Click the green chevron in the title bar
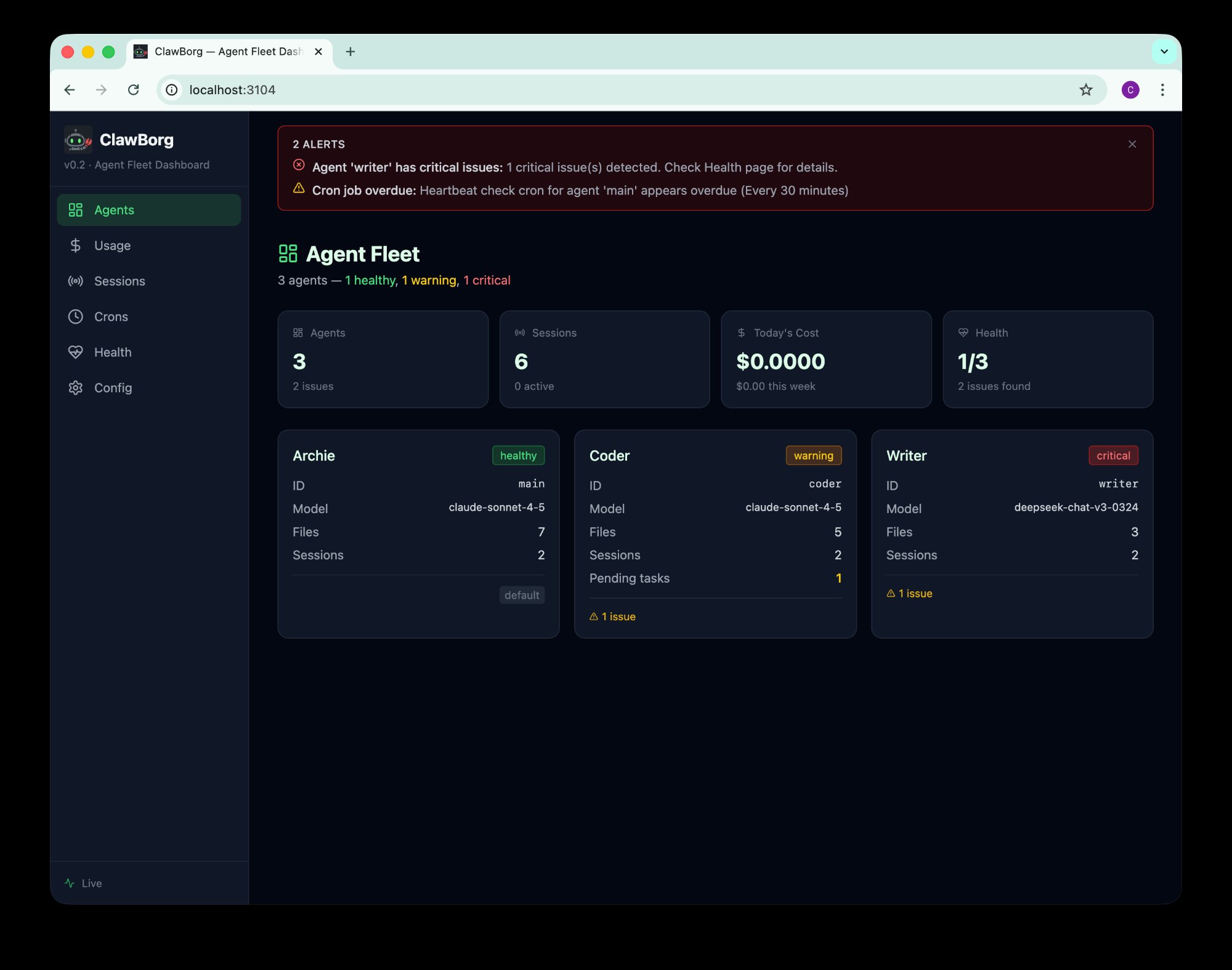 pos(1164,51)
